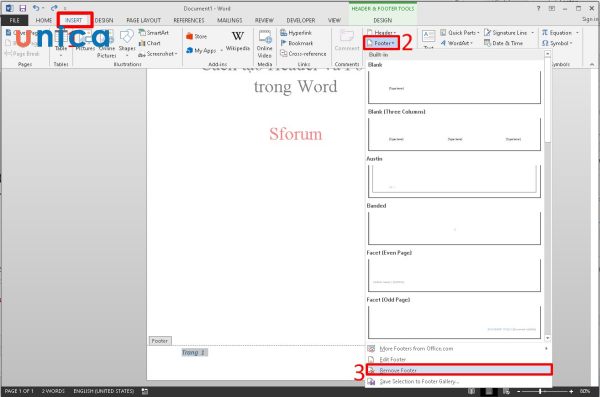
Task: Switch to the HOME tab
Action: pyautogui.click(x=44, y=20)
